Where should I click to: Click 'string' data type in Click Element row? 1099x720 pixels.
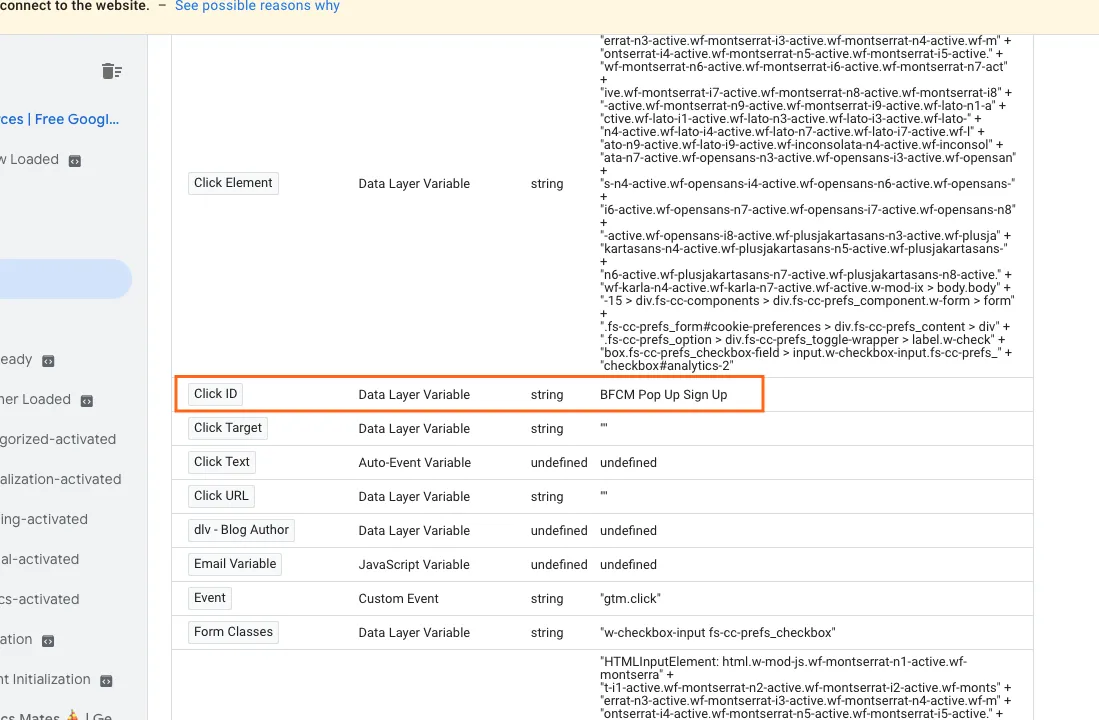pos(547,184)
